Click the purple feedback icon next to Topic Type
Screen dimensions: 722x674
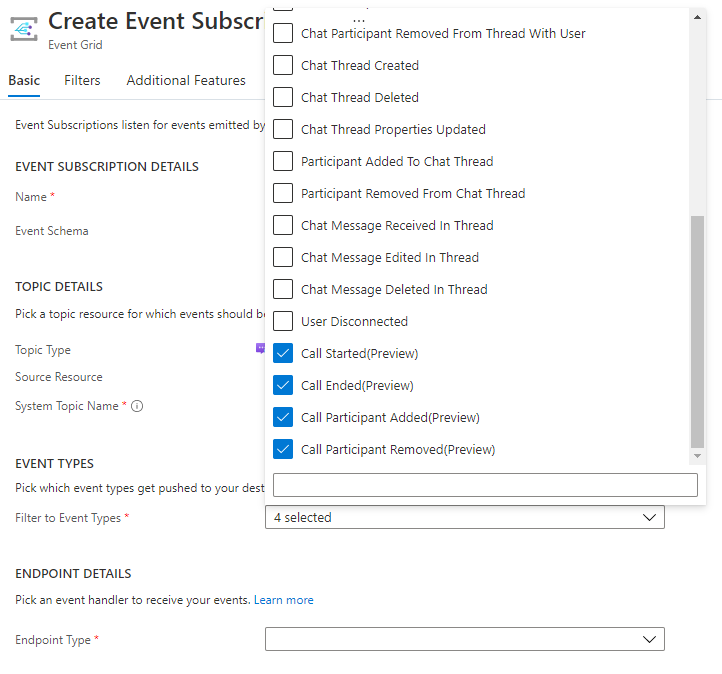(x=261, y=349)
